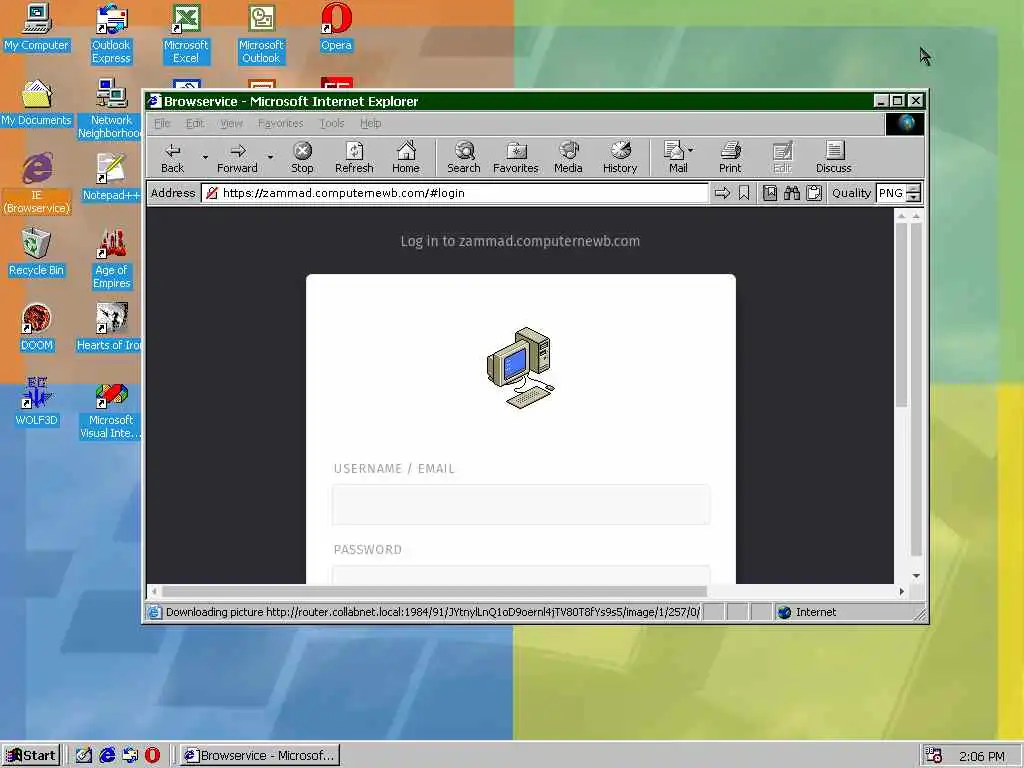Click the IE throbber globe logo
Image resolution: width=1024 pixels, height=768 pixels.
pyautogui.click(x=905, y=123)
